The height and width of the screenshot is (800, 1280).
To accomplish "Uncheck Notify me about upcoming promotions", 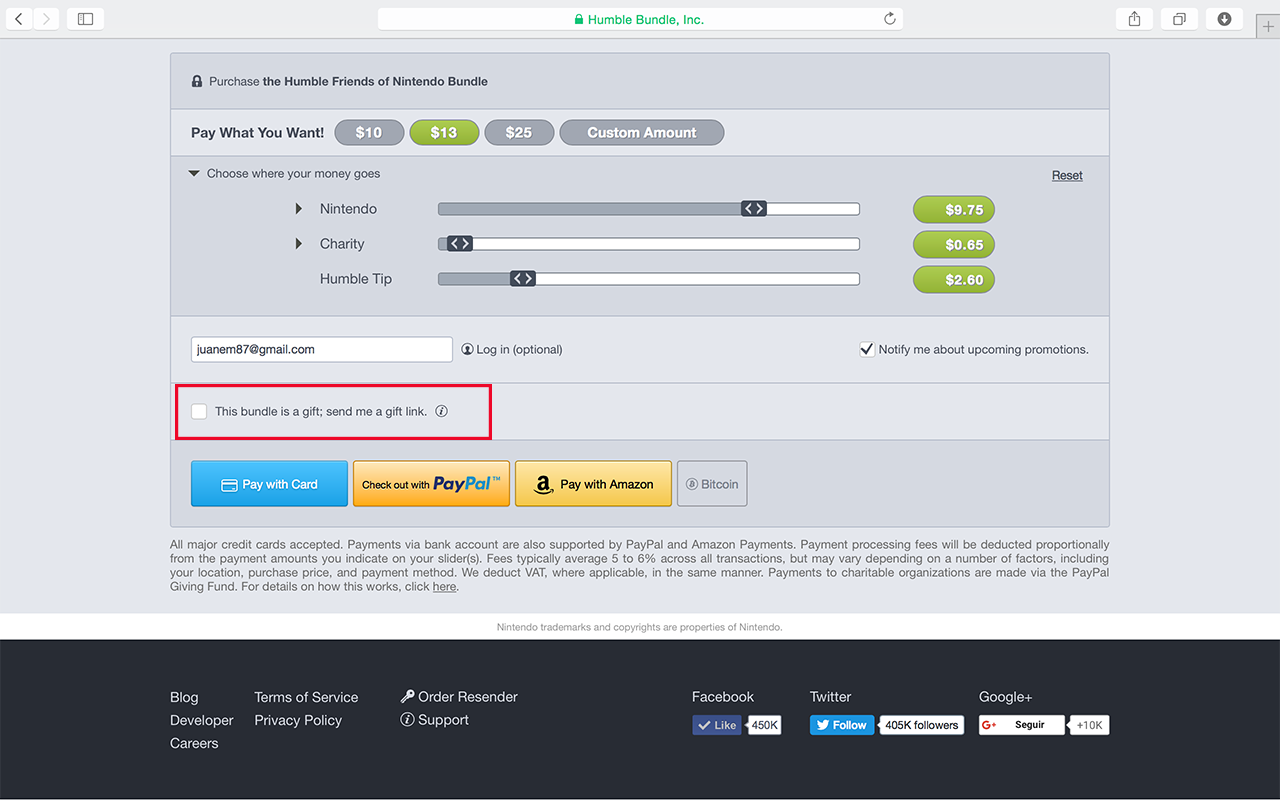I will [x=867, y=349].
